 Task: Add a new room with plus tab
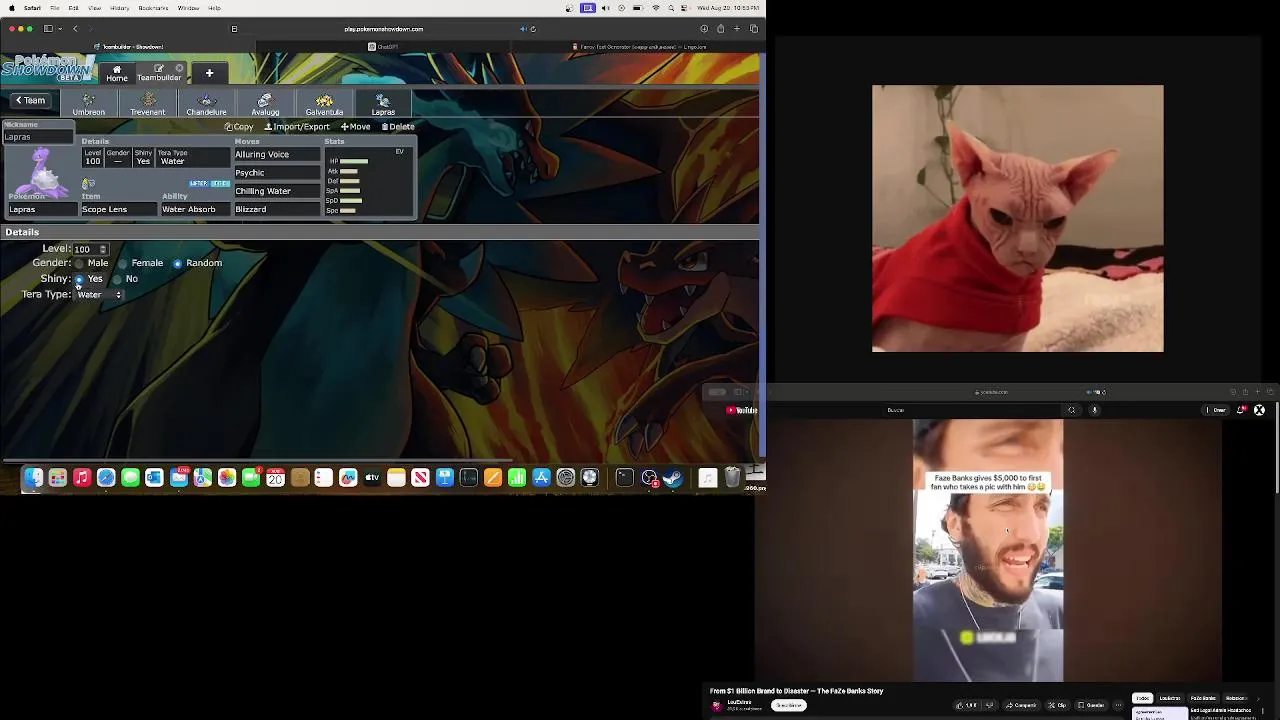[x=209, y=73]
